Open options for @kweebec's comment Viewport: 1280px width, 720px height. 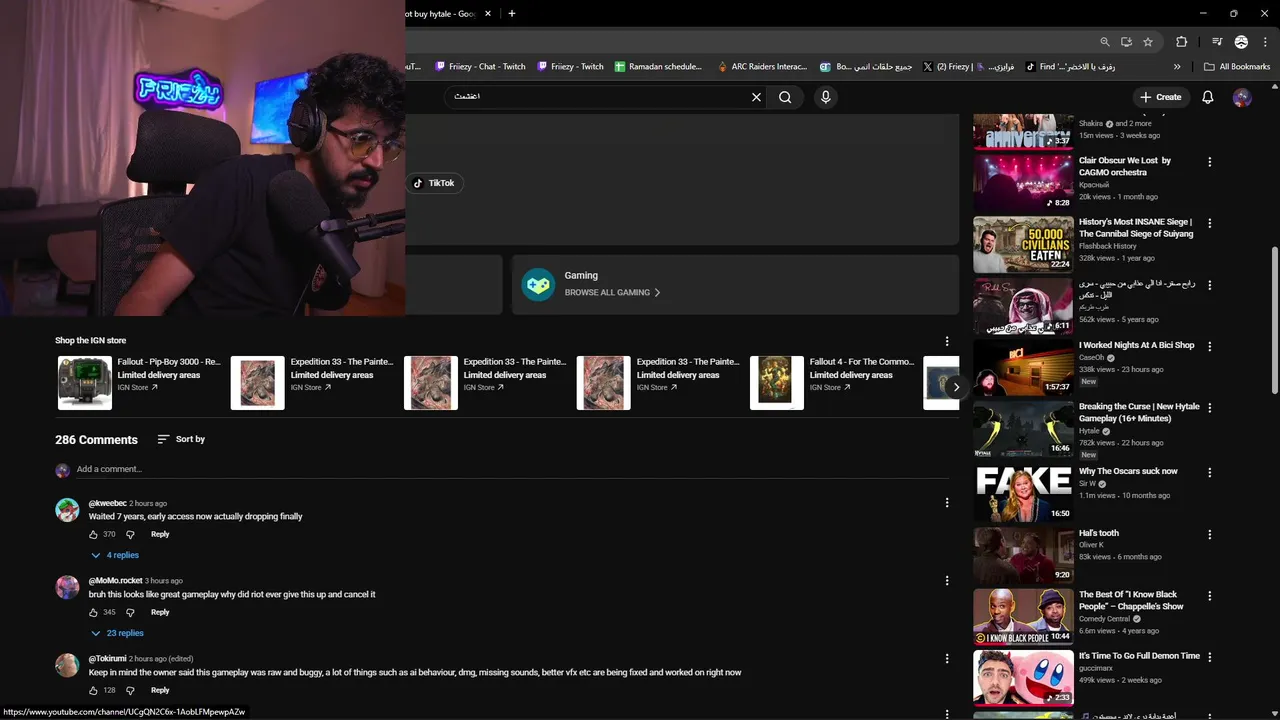click(947, 503)
